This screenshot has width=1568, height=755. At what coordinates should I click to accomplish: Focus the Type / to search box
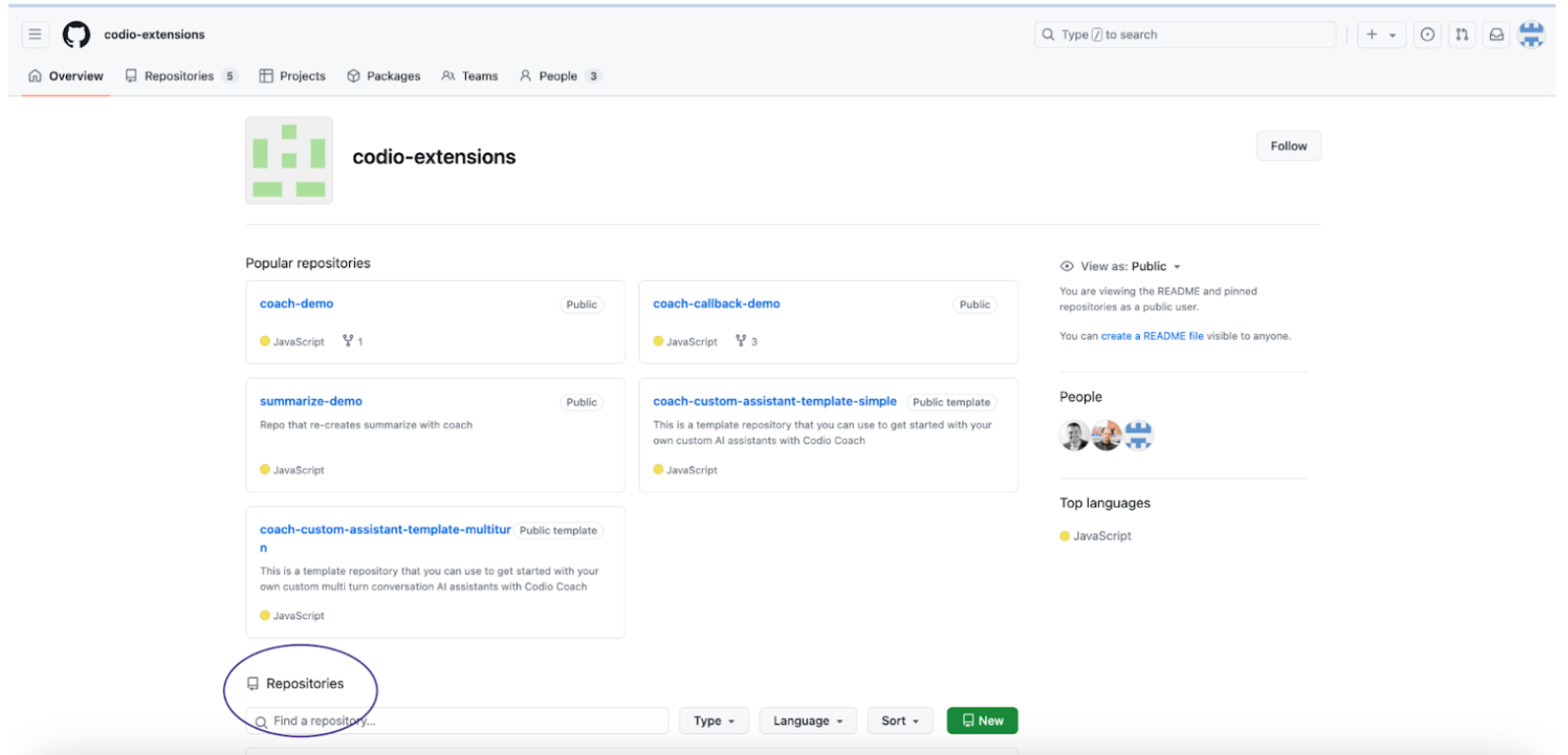point(1185,35)
